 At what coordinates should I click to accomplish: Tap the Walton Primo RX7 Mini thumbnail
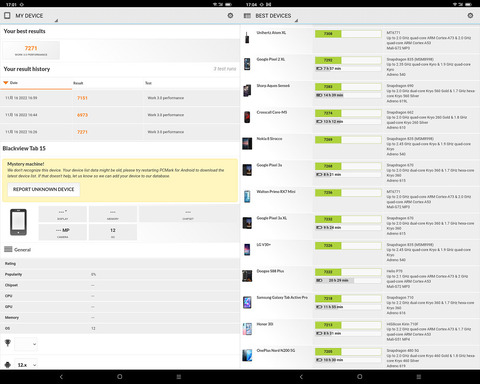[247, 196]
